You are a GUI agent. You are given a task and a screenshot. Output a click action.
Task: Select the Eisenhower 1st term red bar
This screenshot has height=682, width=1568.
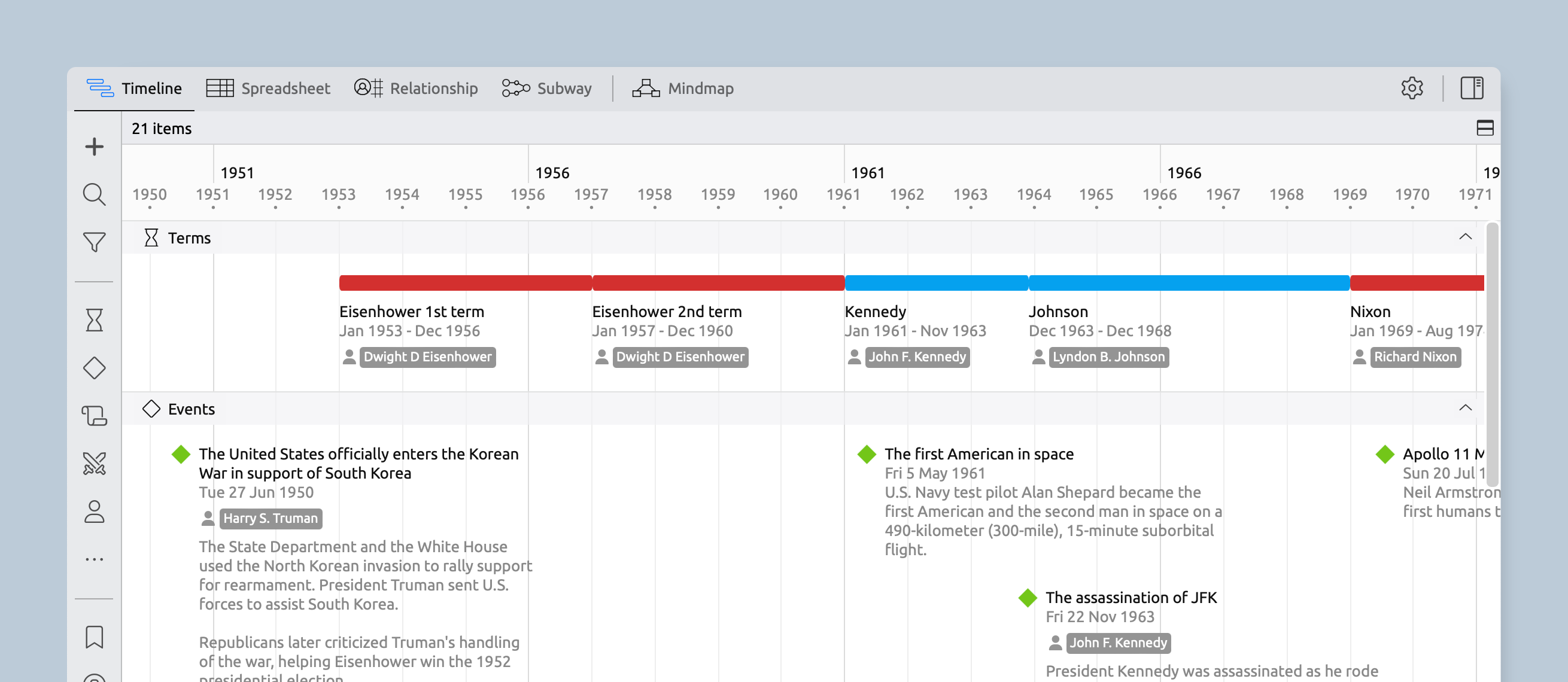466,283
